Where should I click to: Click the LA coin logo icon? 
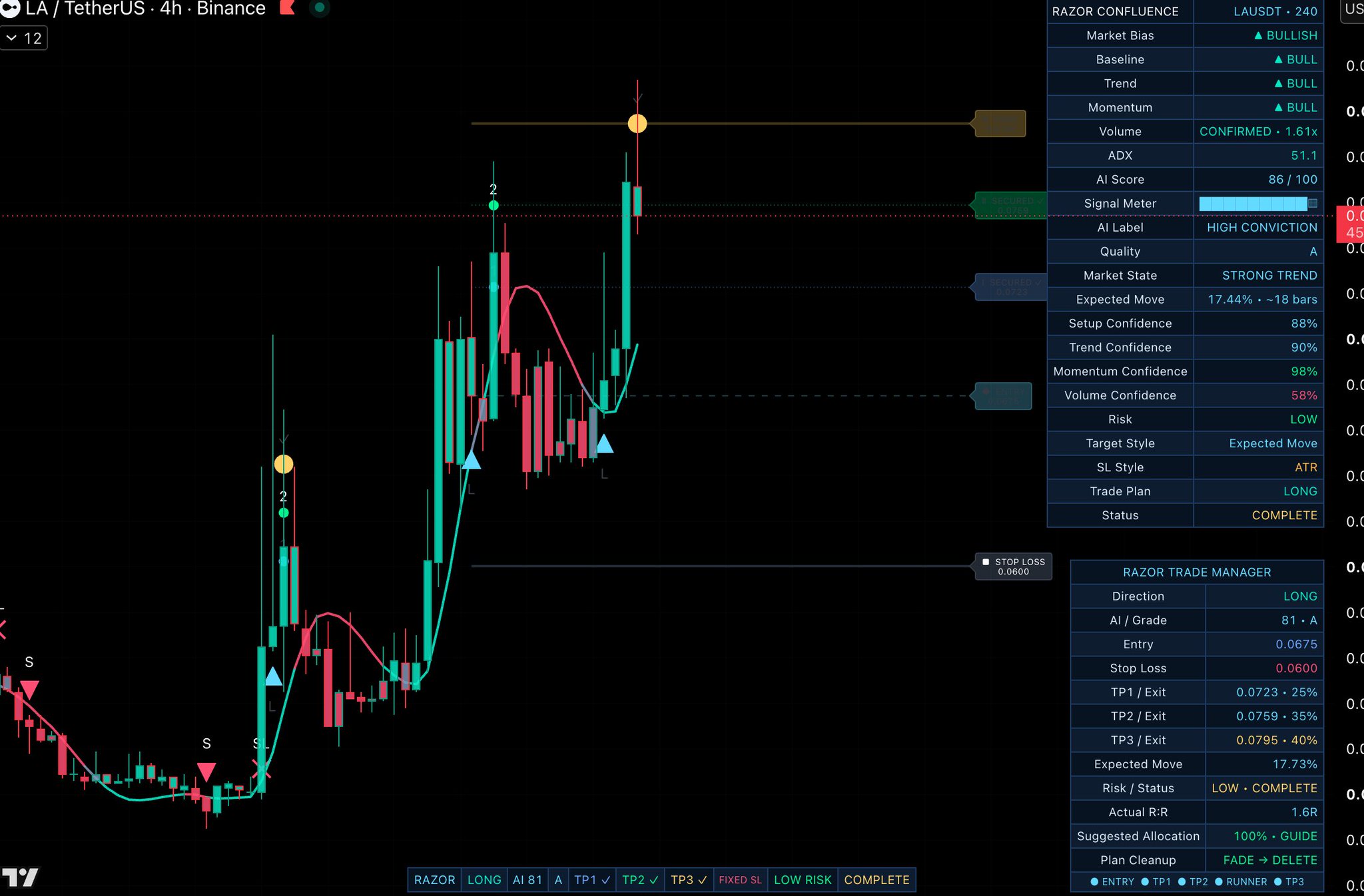(10, 8)
